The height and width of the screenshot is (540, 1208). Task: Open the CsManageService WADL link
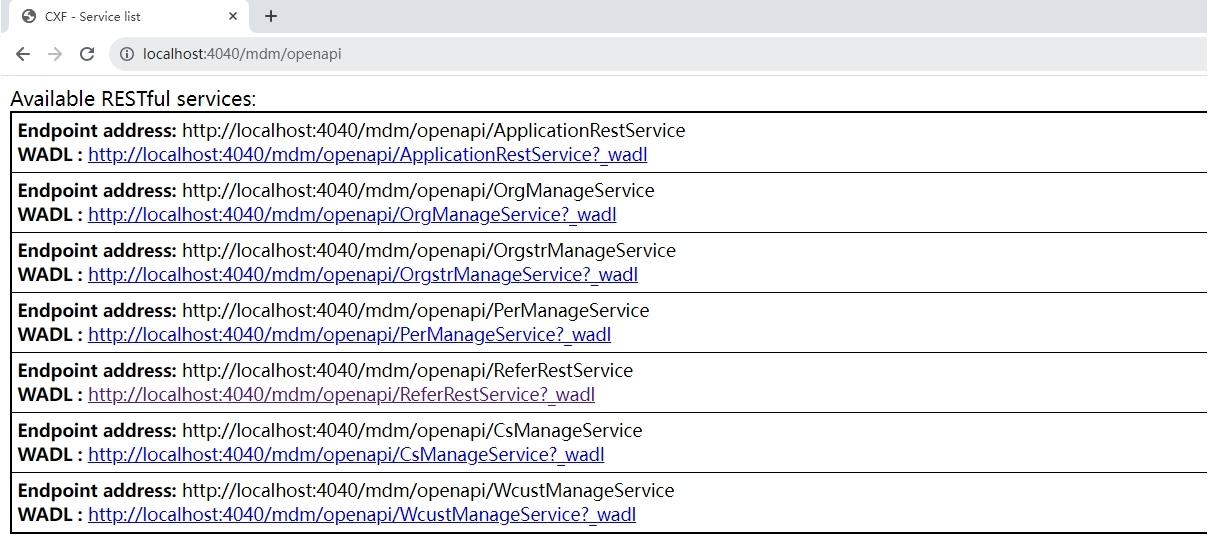click(x=346, y=455)
